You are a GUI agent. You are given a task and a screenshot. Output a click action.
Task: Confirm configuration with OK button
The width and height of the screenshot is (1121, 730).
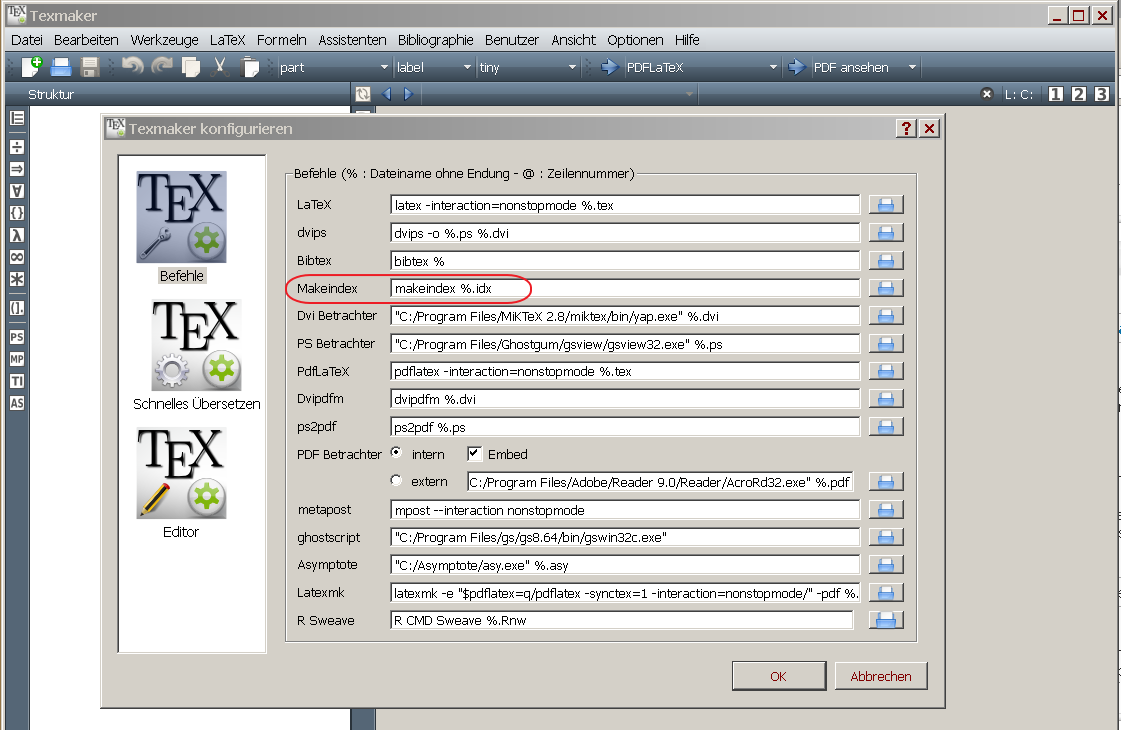click(779, 676)
